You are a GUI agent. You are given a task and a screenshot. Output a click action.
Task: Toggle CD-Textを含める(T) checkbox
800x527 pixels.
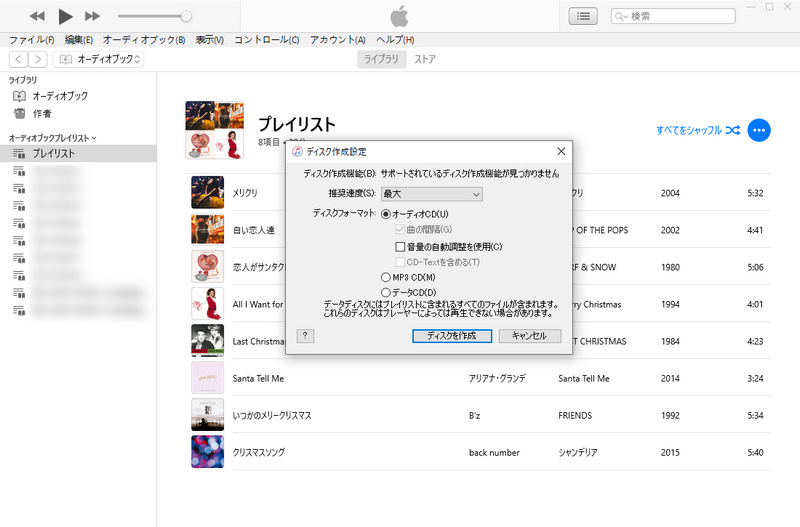tap(400, 262)
